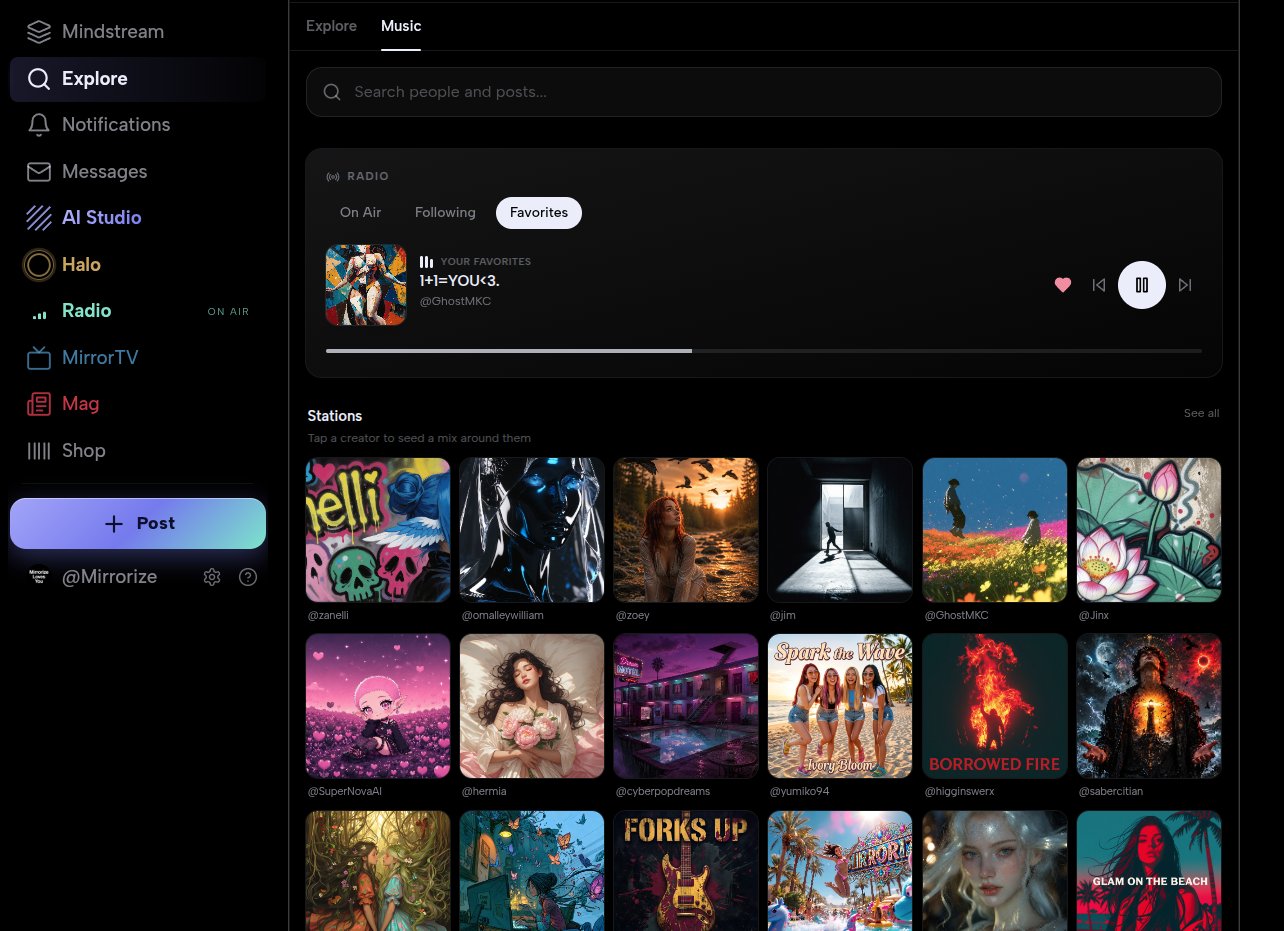This screenshot has width=1284, height=931.
Task: Click the help question mark icon
Action: point(248,577)
